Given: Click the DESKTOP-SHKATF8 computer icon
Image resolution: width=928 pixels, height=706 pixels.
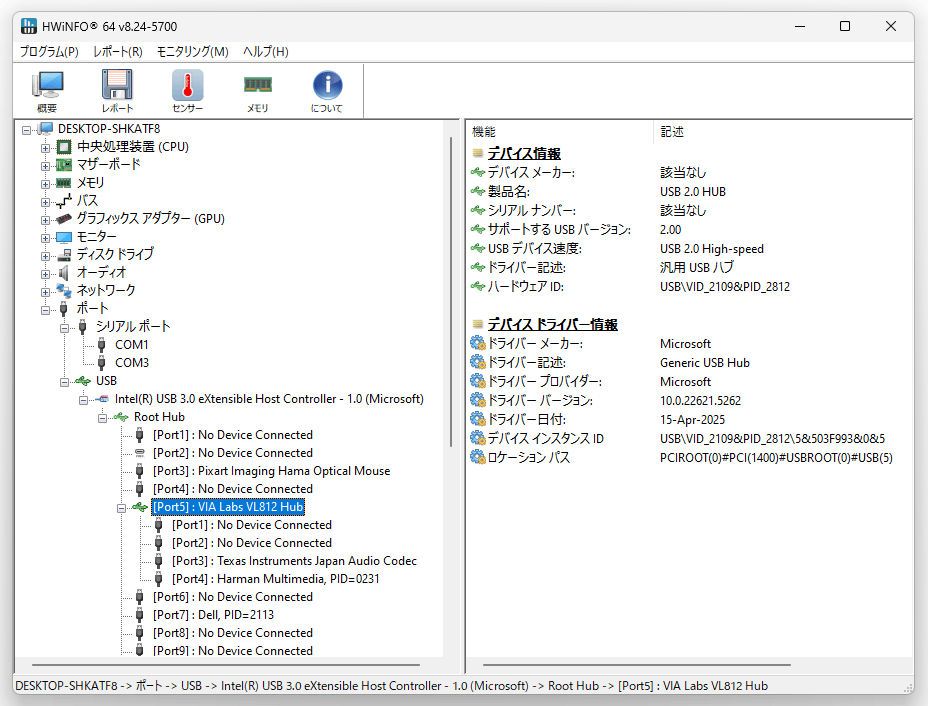Looking at the screenshot, I should [45, 128].
